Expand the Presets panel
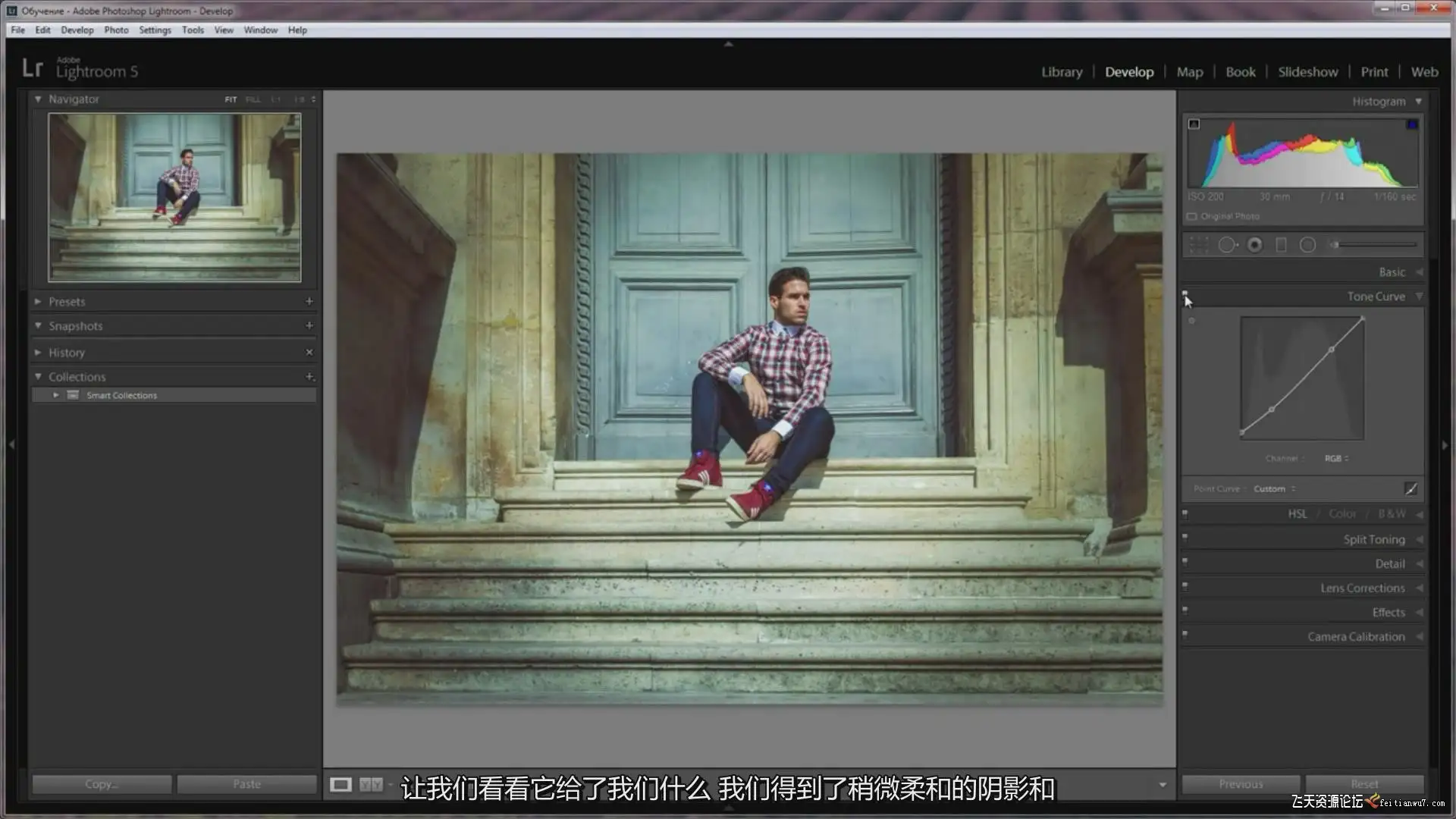The height and width of the screenshot is (819, 1456). click(38, 302)
